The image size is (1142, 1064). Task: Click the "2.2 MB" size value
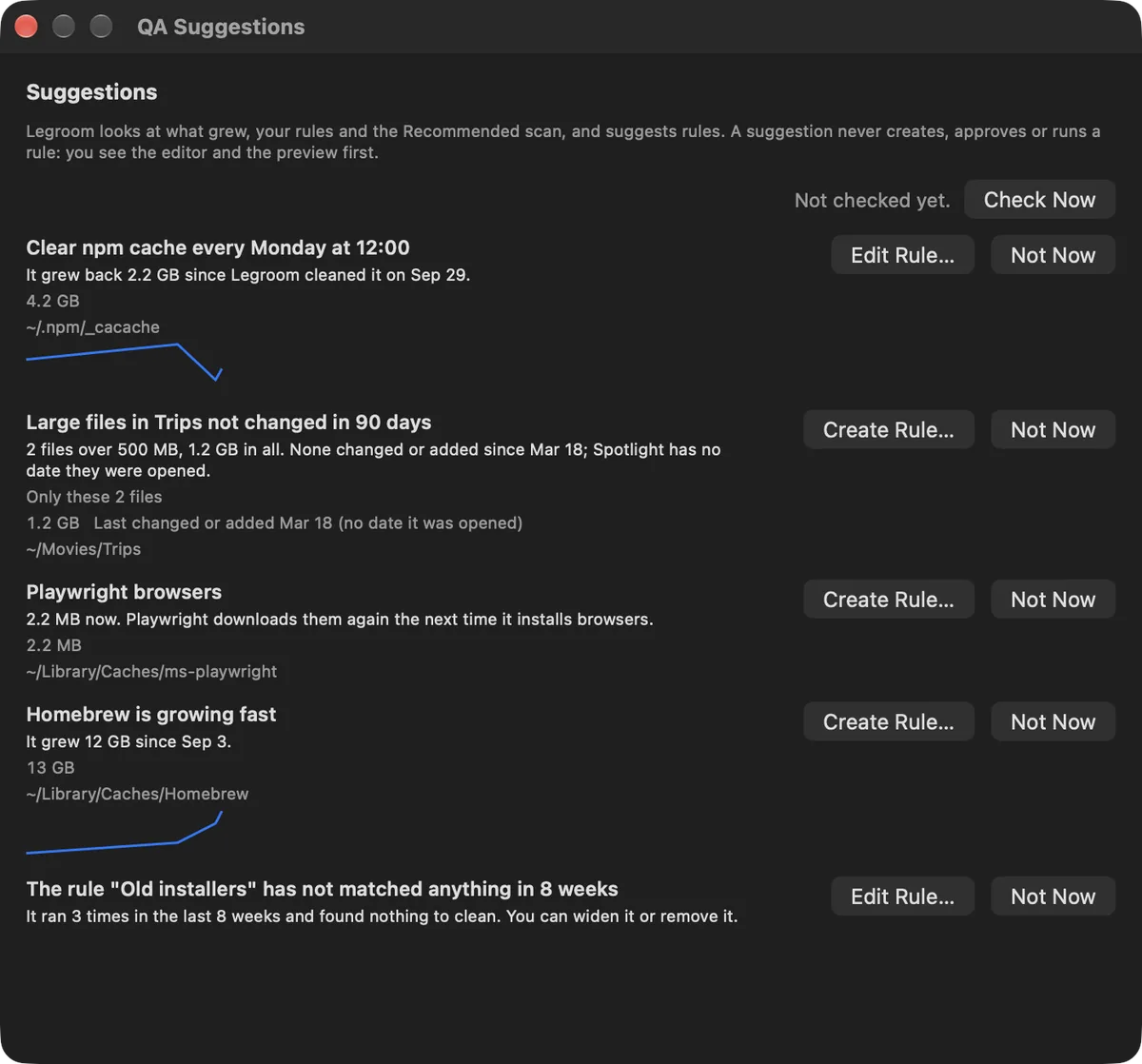53,645
